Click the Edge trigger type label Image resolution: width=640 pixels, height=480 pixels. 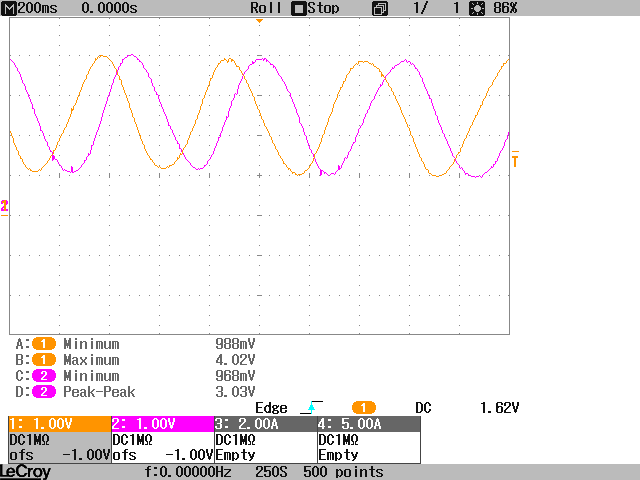(x=271, y=408)
